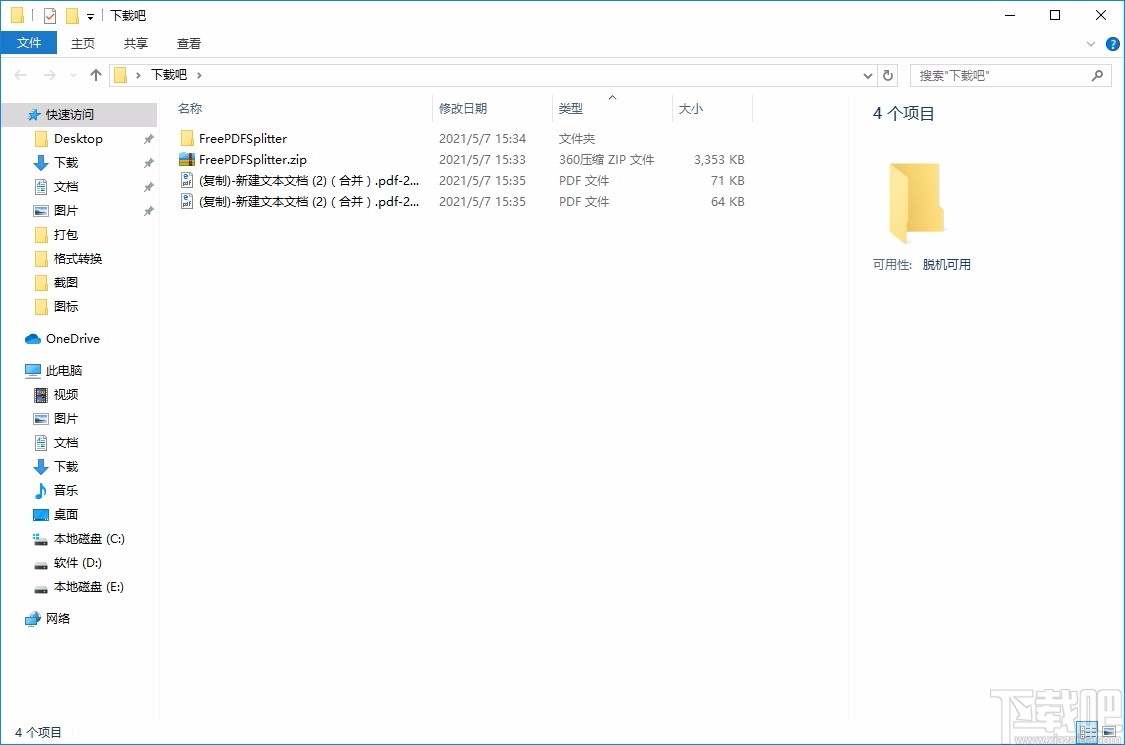The width and height of the screenshot is (1125, 745).
Task: Switch to details view using the status bar icon
Action: click(1086, 732)
